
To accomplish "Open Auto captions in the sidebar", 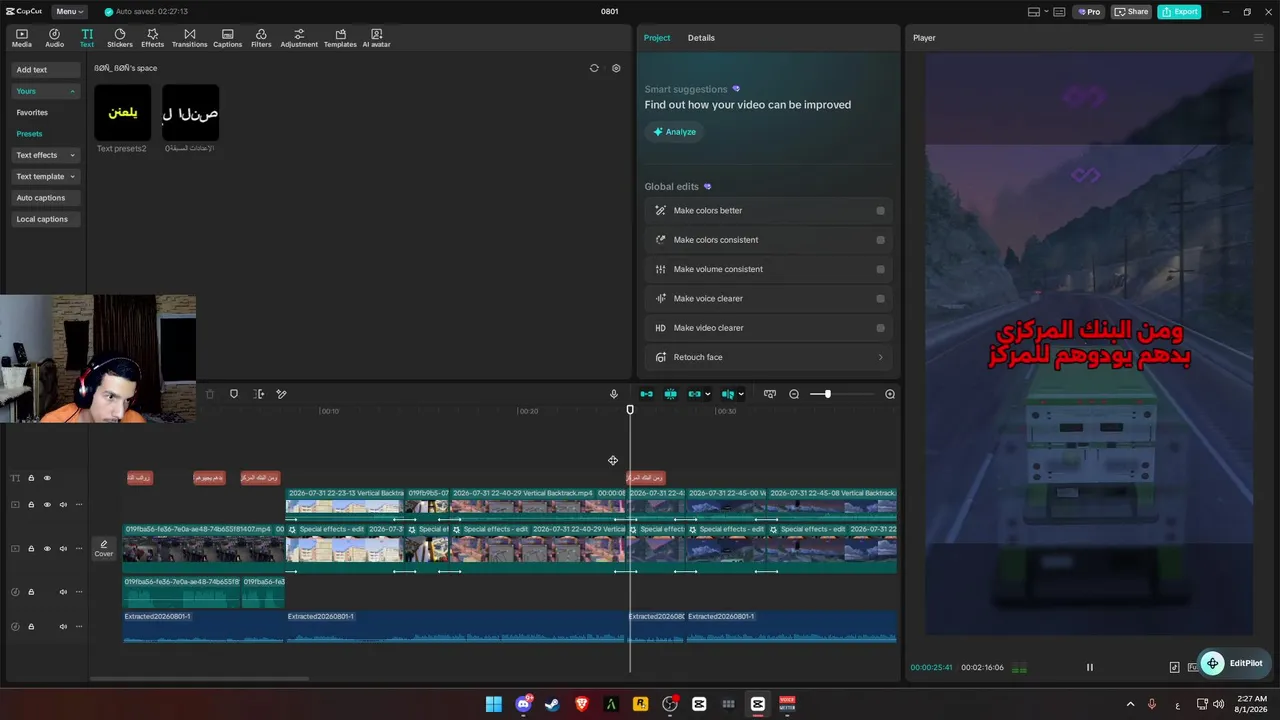I will pyautogui.click(x=46, y=198).
